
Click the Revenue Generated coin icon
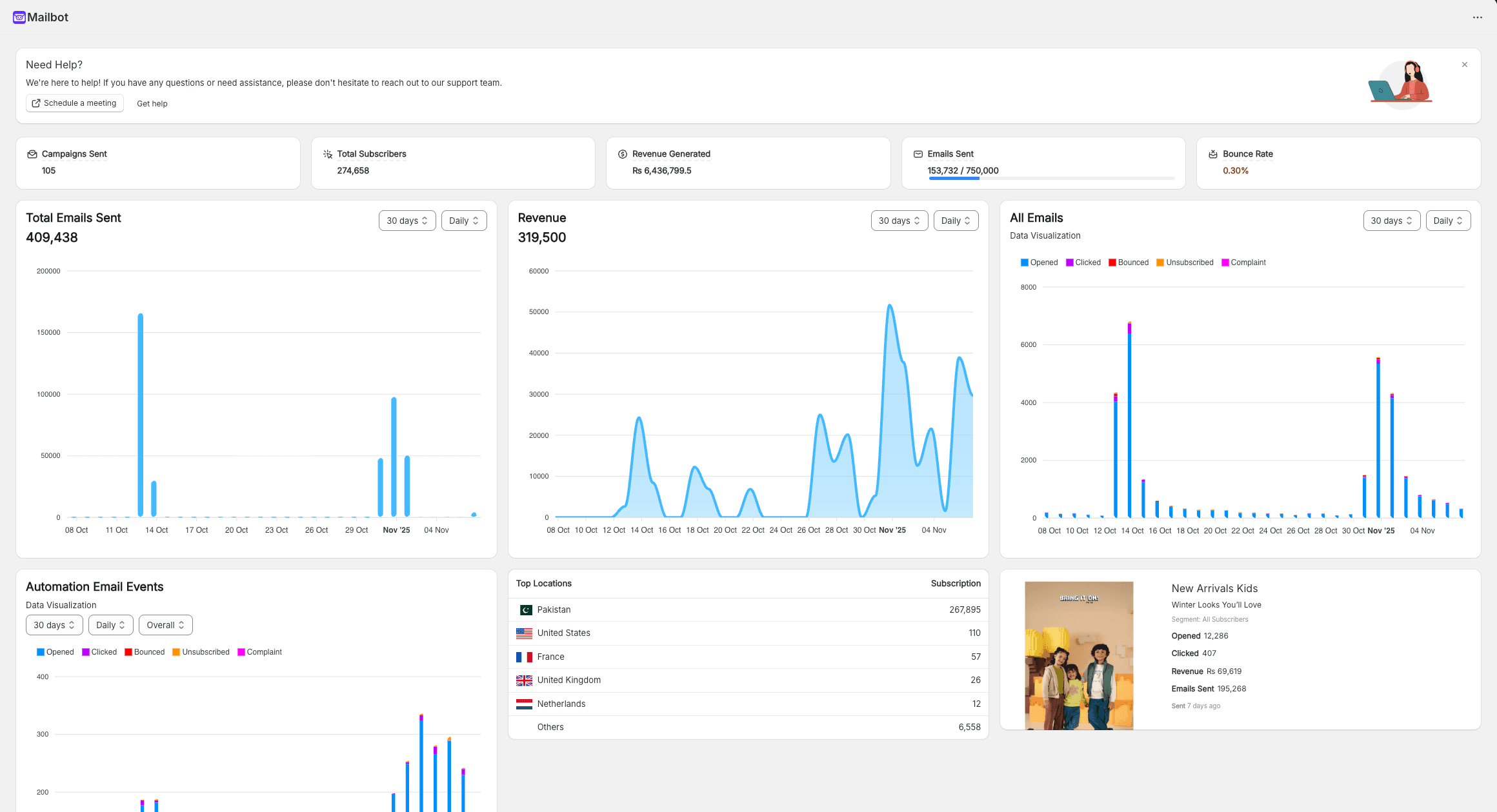pos(623,154)
